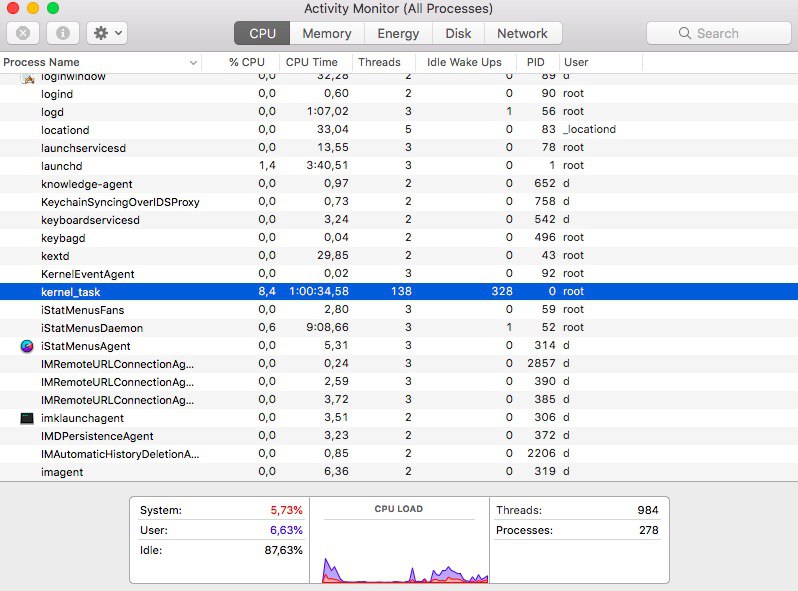Click the quit process X toolbar button

point(22,33)
